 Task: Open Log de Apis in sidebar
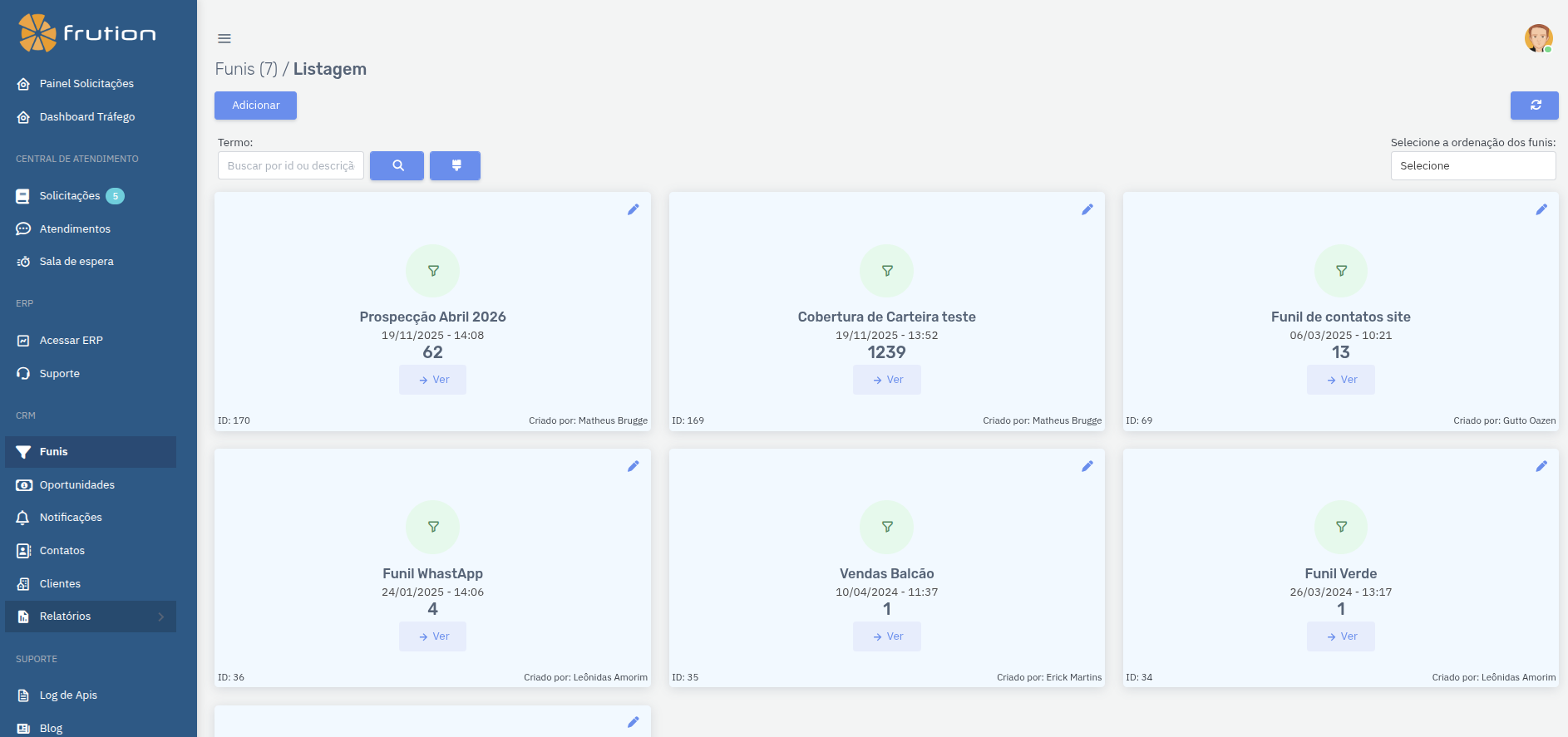click(x=90, y=695)
